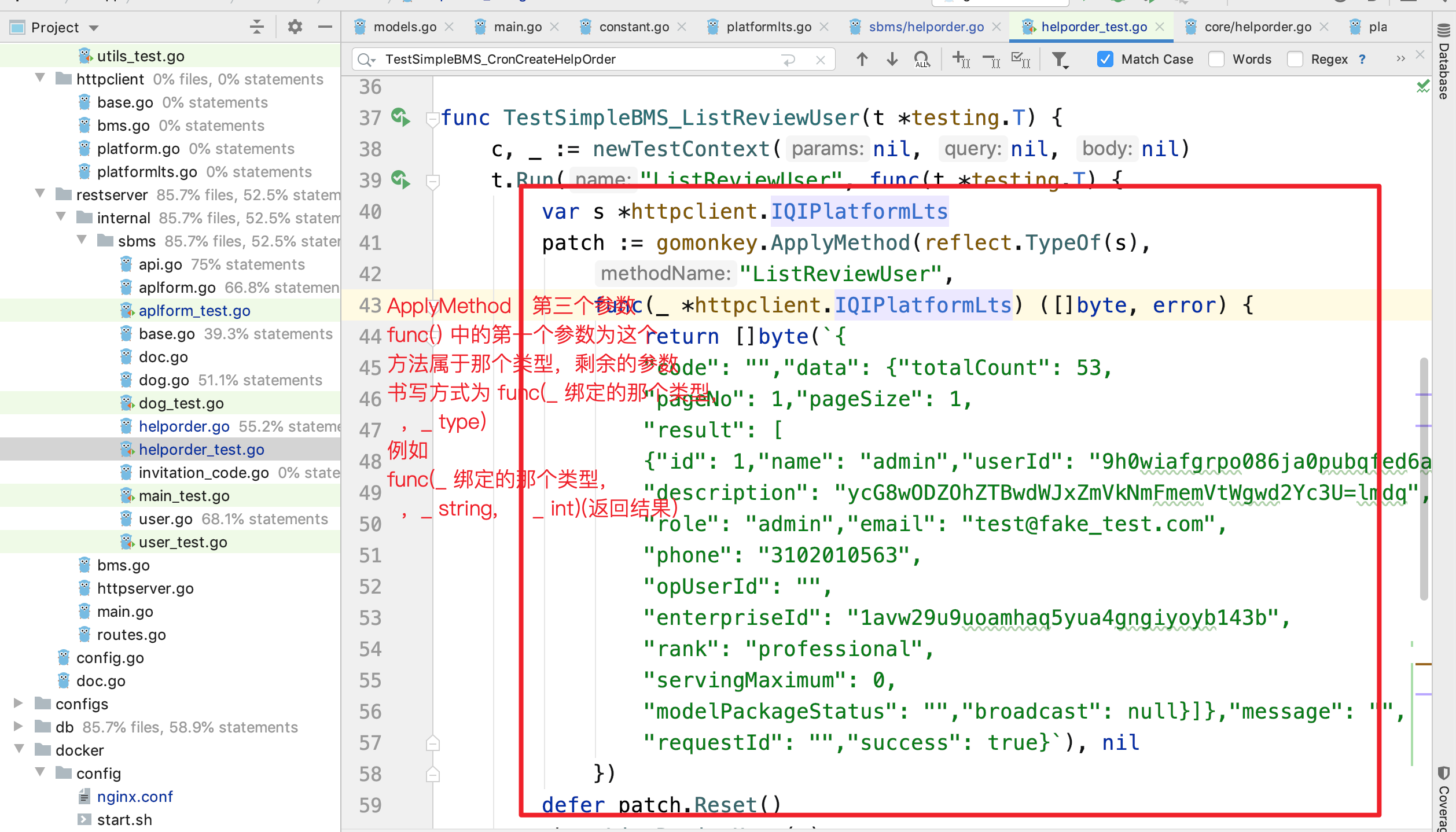Add selection for next occurrence icon

click(x=961, y=59)
